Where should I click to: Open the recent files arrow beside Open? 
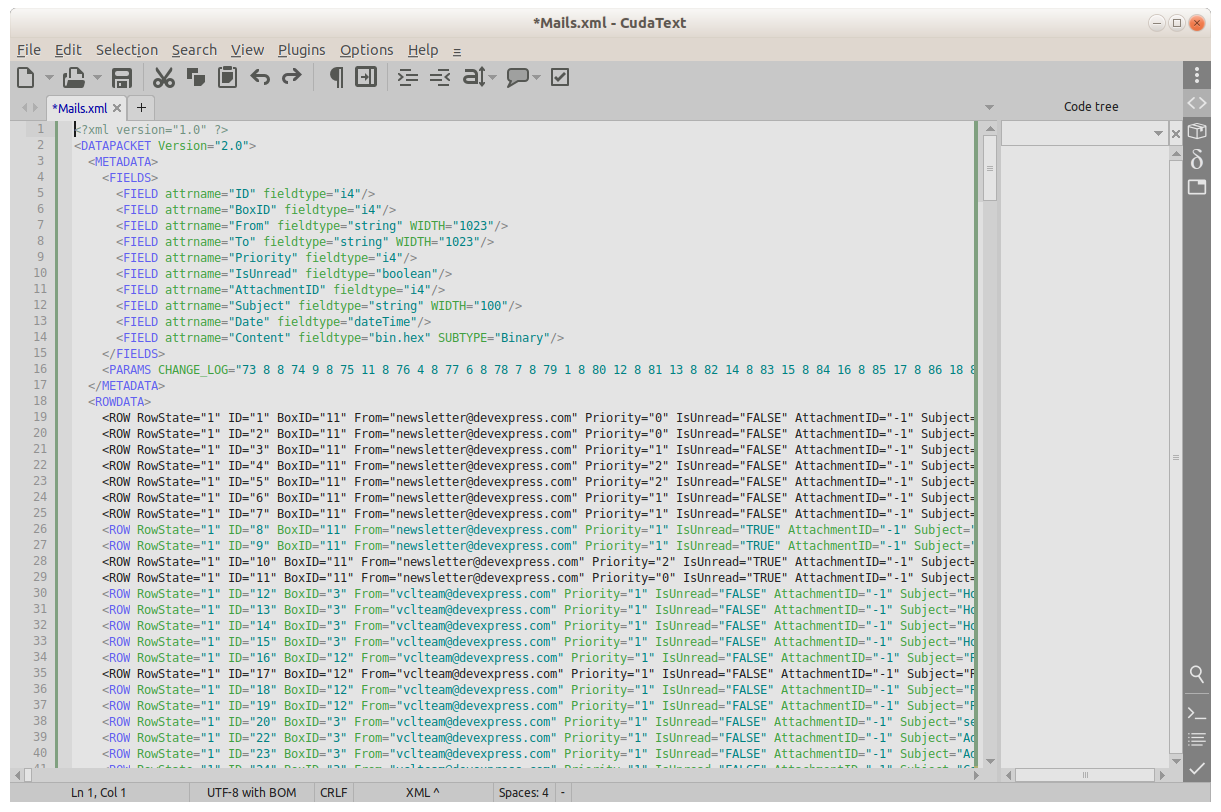tap(98, 78)
